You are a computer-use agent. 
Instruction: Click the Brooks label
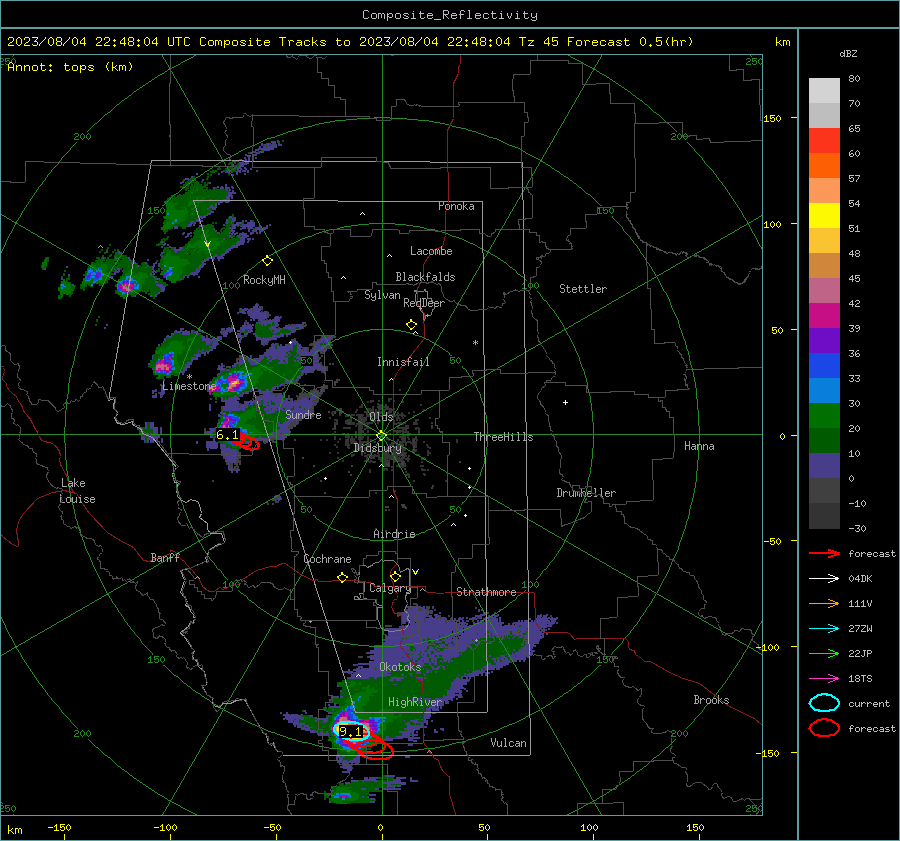click(x=711, y=700)
